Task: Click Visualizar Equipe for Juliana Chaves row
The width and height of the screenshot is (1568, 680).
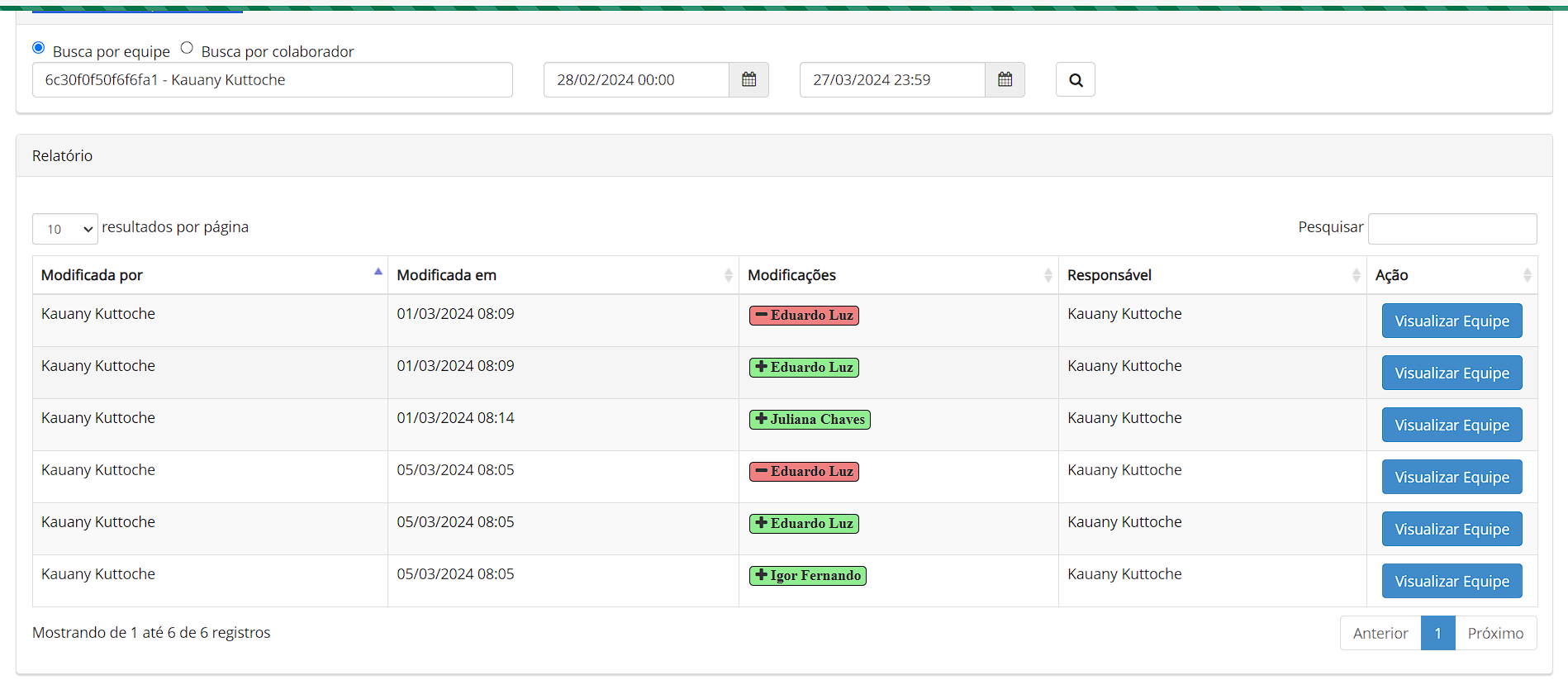Action: tap(1452, 425)
